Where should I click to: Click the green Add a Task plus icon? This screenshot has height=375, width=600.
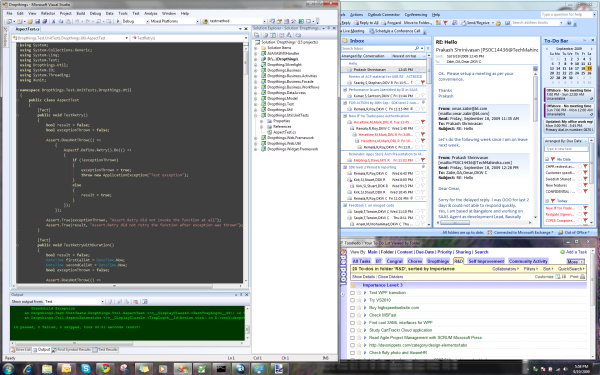[x=562, y=252]
